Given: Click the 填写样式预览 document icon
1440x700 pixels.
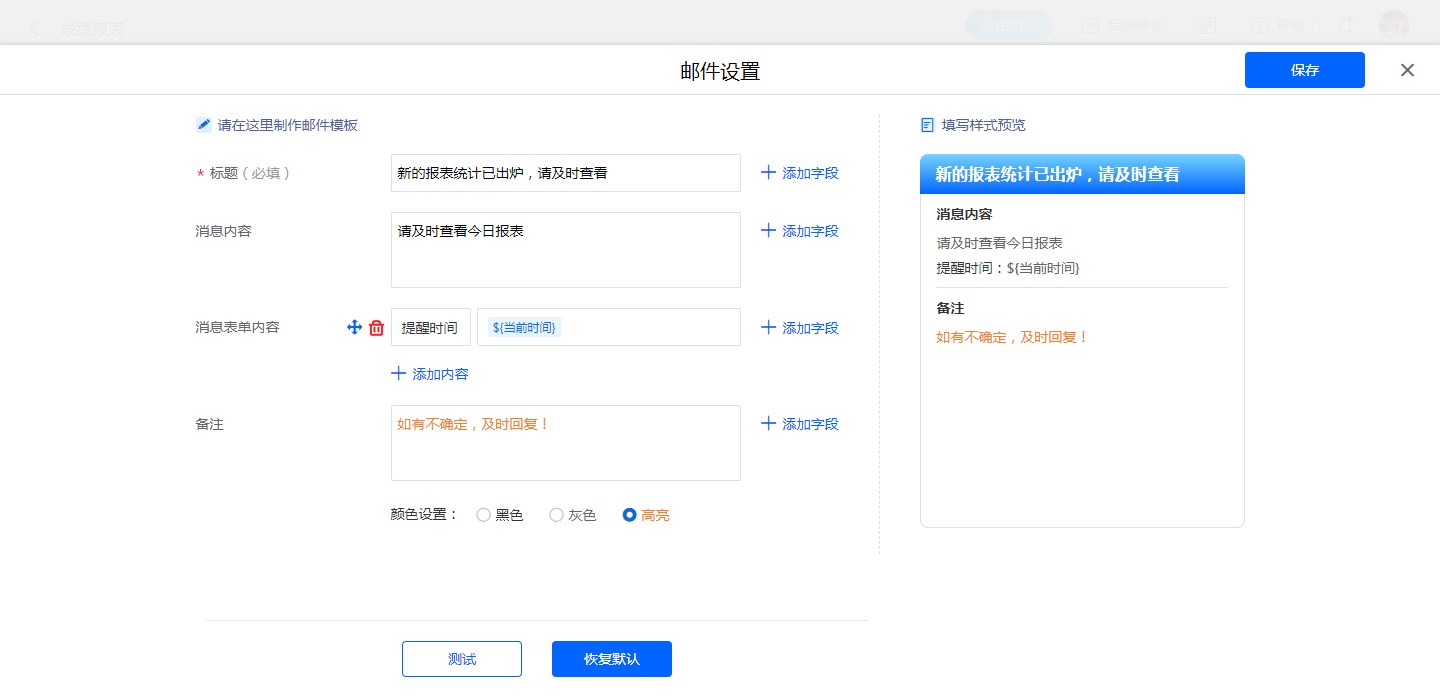Looking at the screenshot, I should 927,125.
